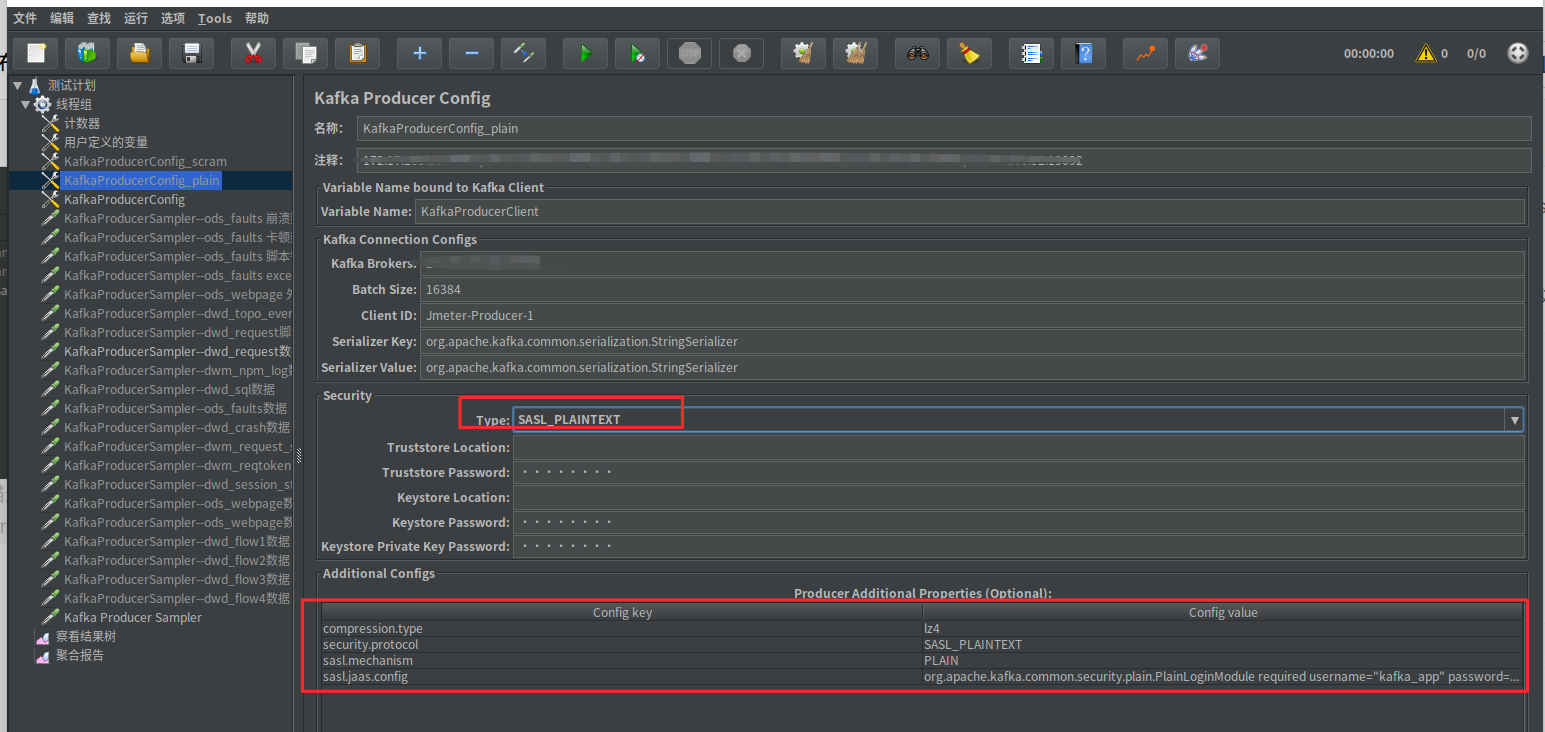Click the 名称 name input field
1545x732 pixels.
[x=943, y=128]
